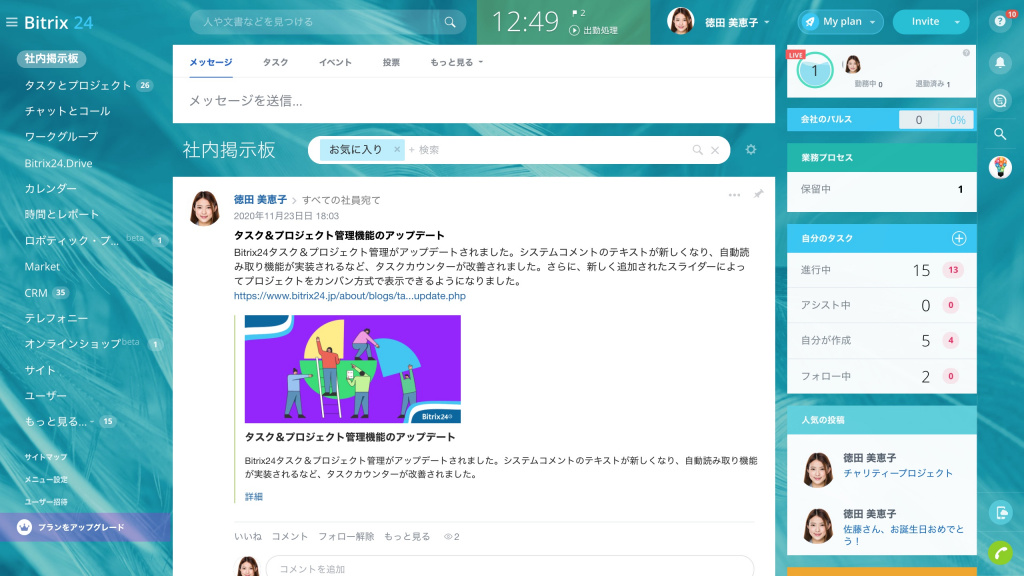Open feed settings gear icon
The width and height of the screenshot is (1024, 576).
751,150
